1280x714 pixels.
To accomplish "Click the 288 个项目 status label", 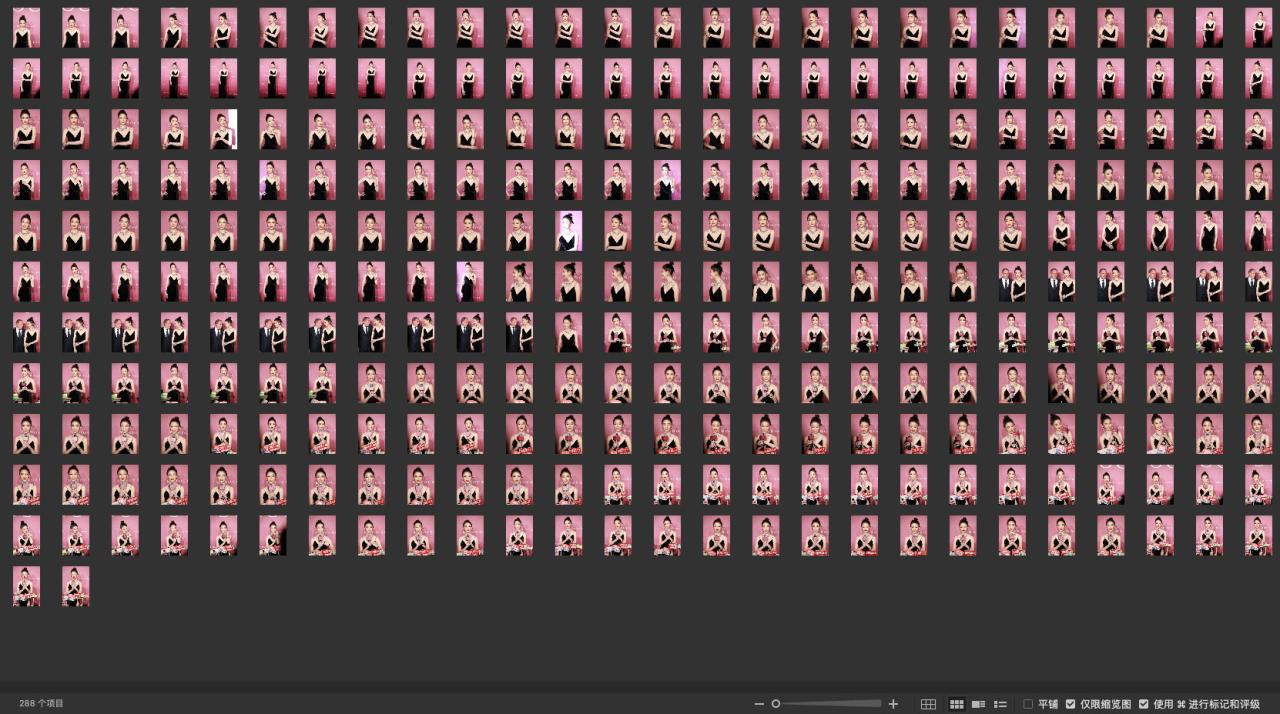I will point(41,704).
